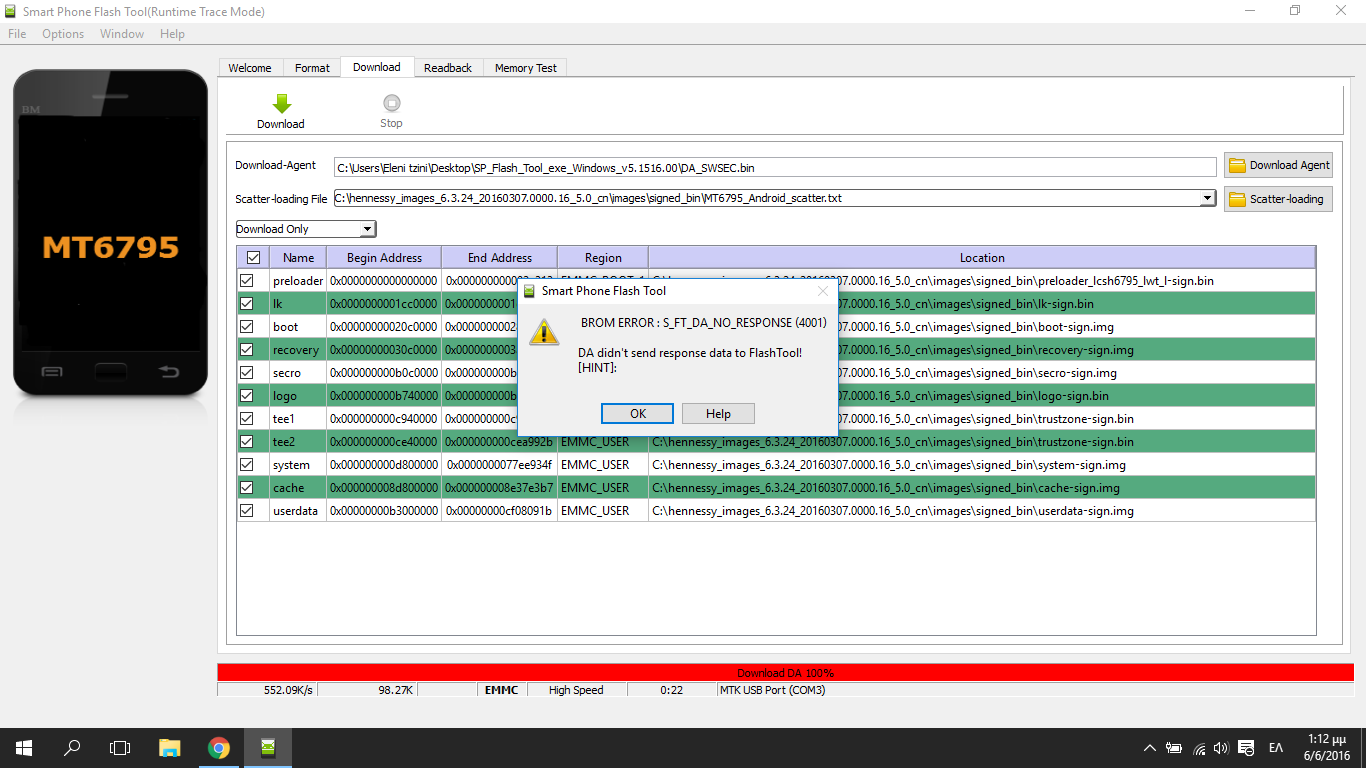The height and width of the screenshot is (768, 1366).
Task: Click the green Download arrow icon
Action: 281,103
